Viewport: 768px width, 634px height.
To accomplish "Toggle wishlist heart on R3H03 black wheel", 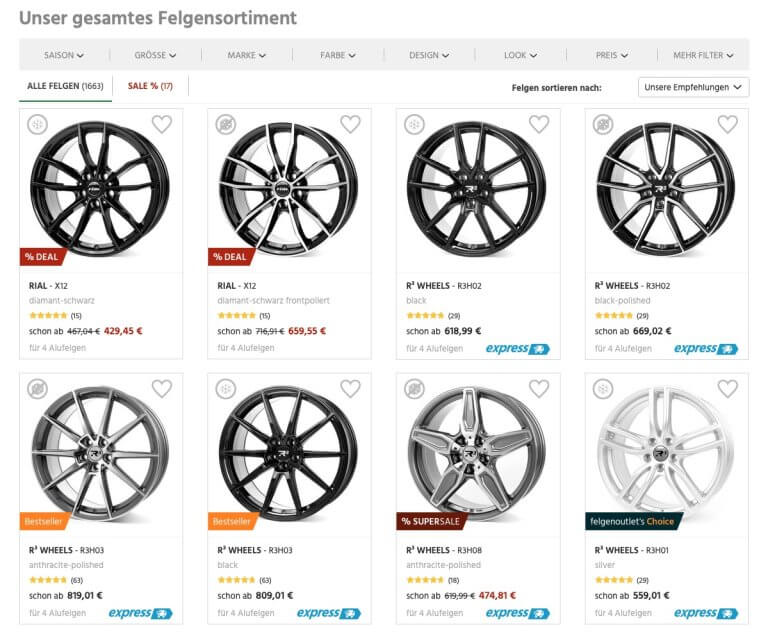I will [350, 388].
